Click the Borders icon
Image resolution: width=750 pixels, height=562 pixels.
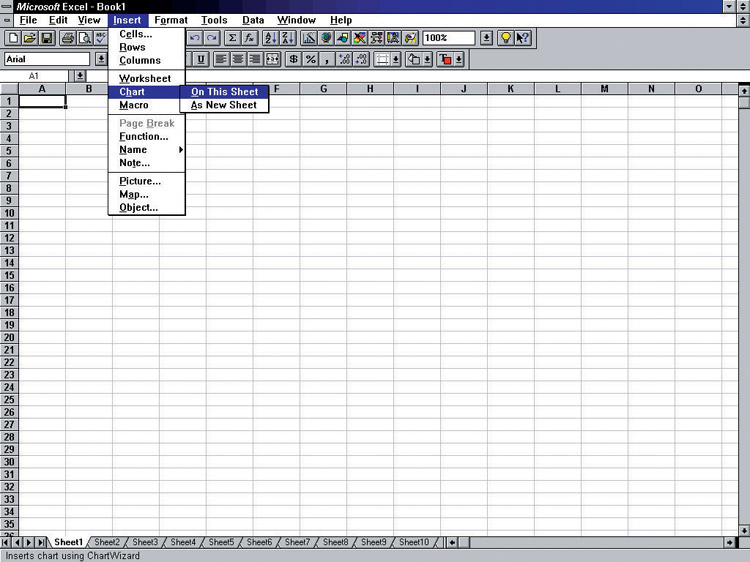click(382, 59)
